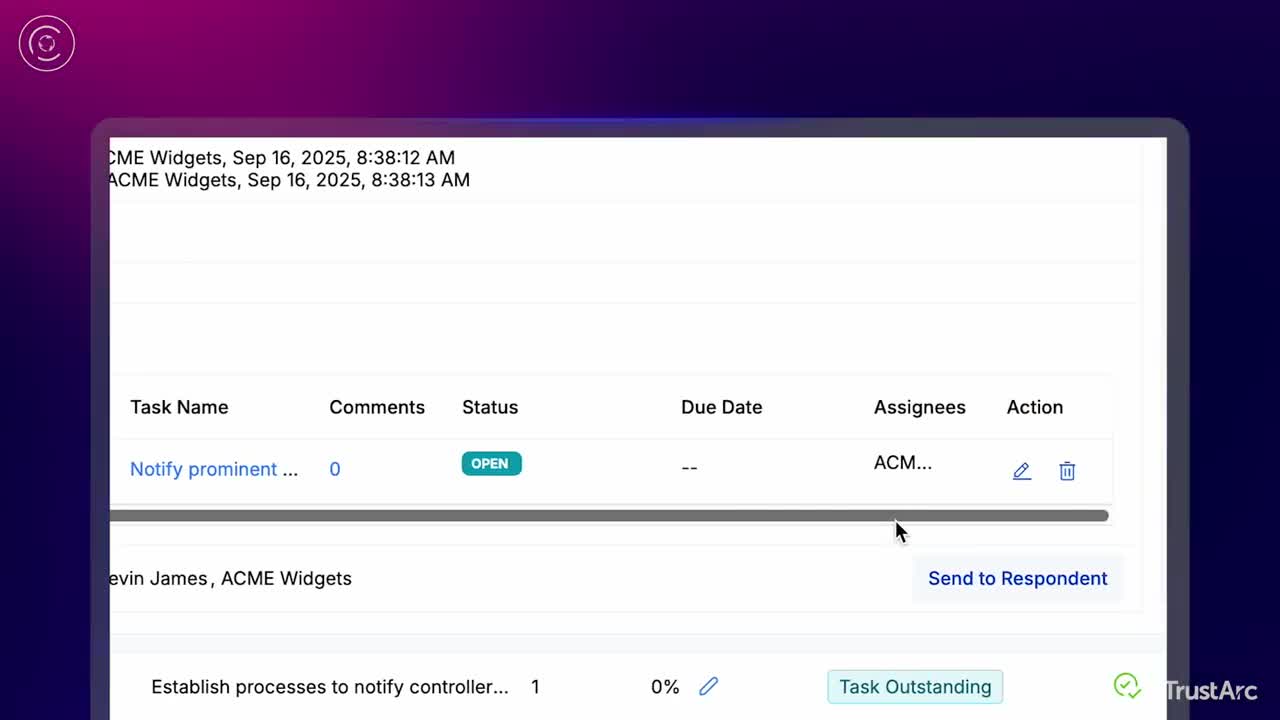Viewport: 1280px width, 720px height.
Task: Click the green checkmark icon beside Task Outstanding
Action: coord(1127,685)
